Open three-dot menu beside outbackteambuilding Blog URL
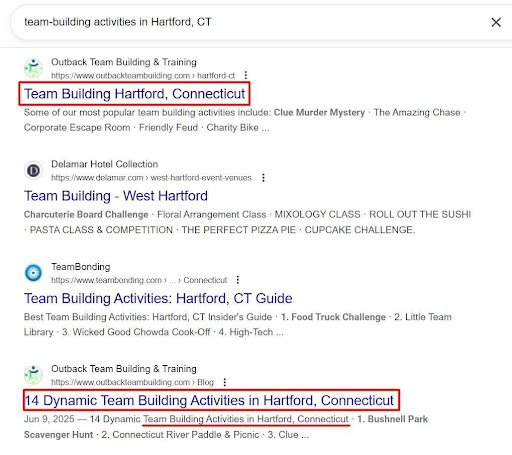Image resolution: width=512 pixels, height=455 pixels. pyautogui.click(x=225, y=382)
